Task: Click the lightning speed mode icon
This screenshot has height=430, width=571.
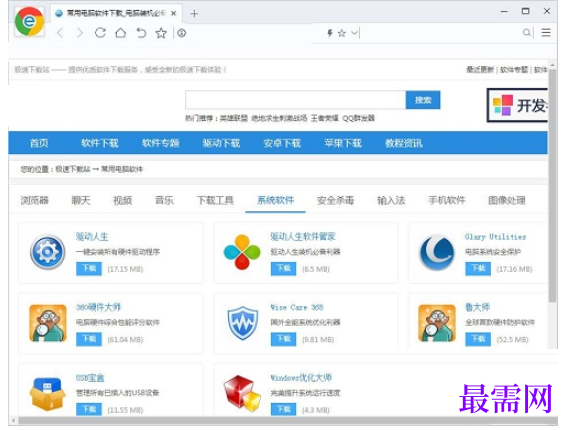Action: (330, 33)
